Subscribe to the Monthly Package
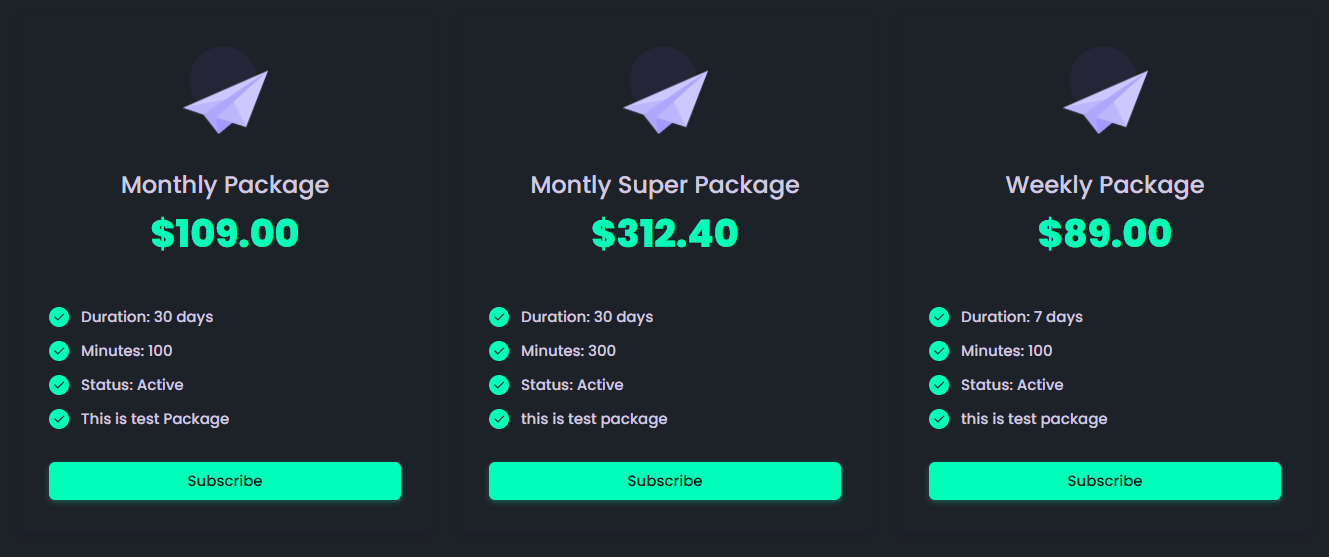The image size is (1329, 557). [x=225, y=481]
